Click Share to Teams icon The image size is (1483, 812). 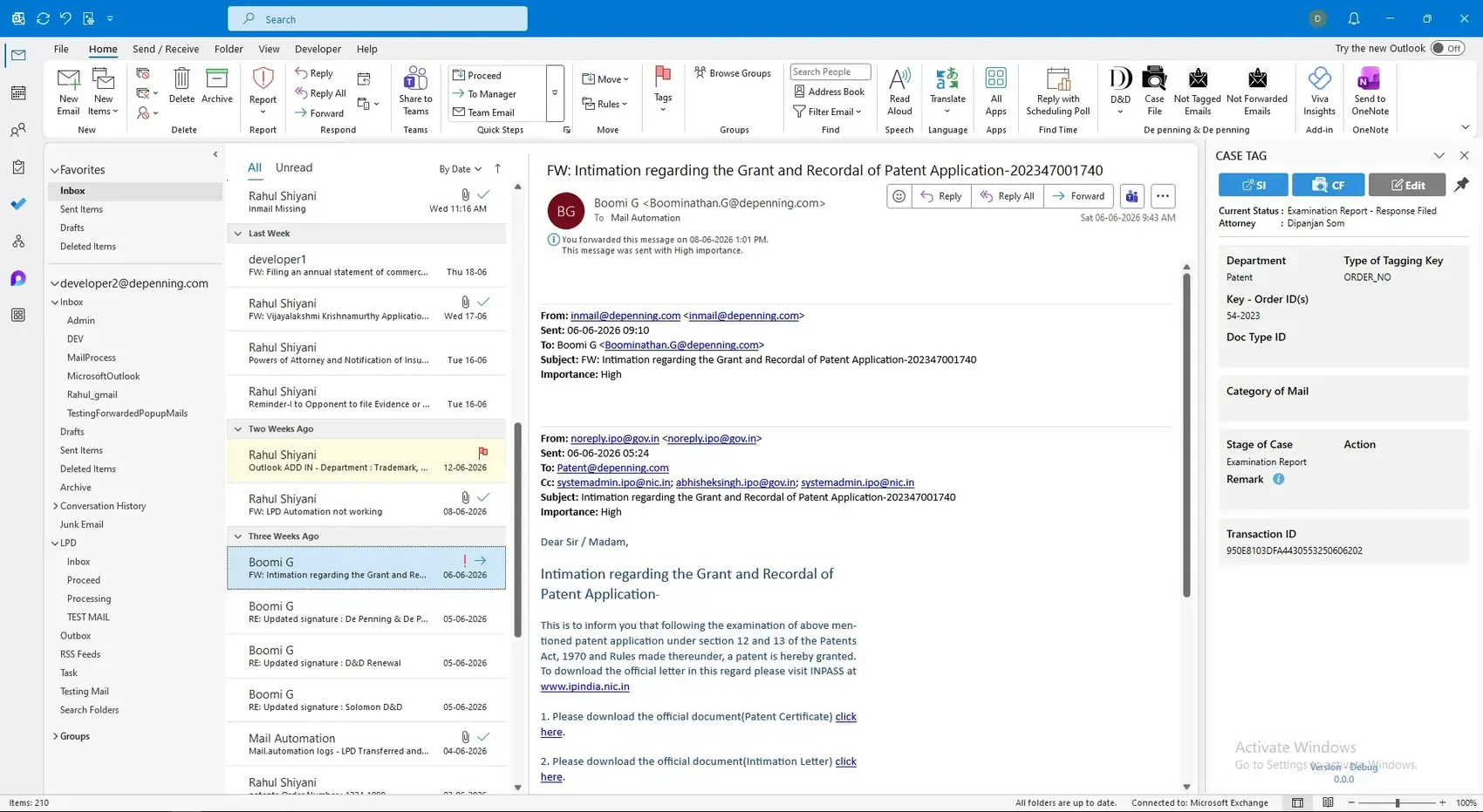coord(416,78)
